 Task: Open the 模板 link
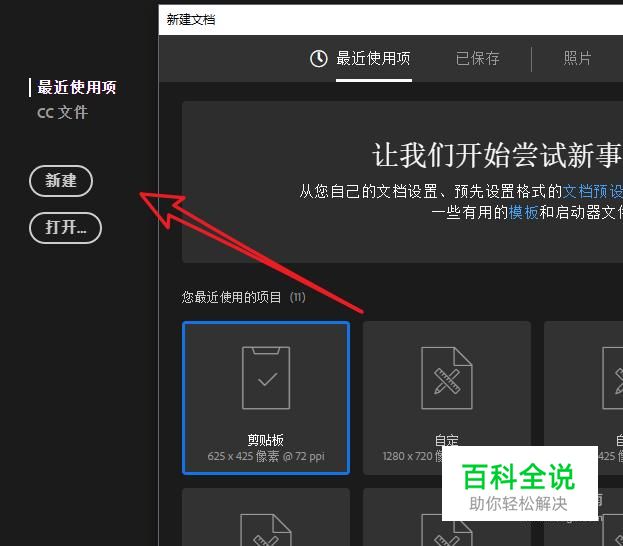click(x=523, y=212)
